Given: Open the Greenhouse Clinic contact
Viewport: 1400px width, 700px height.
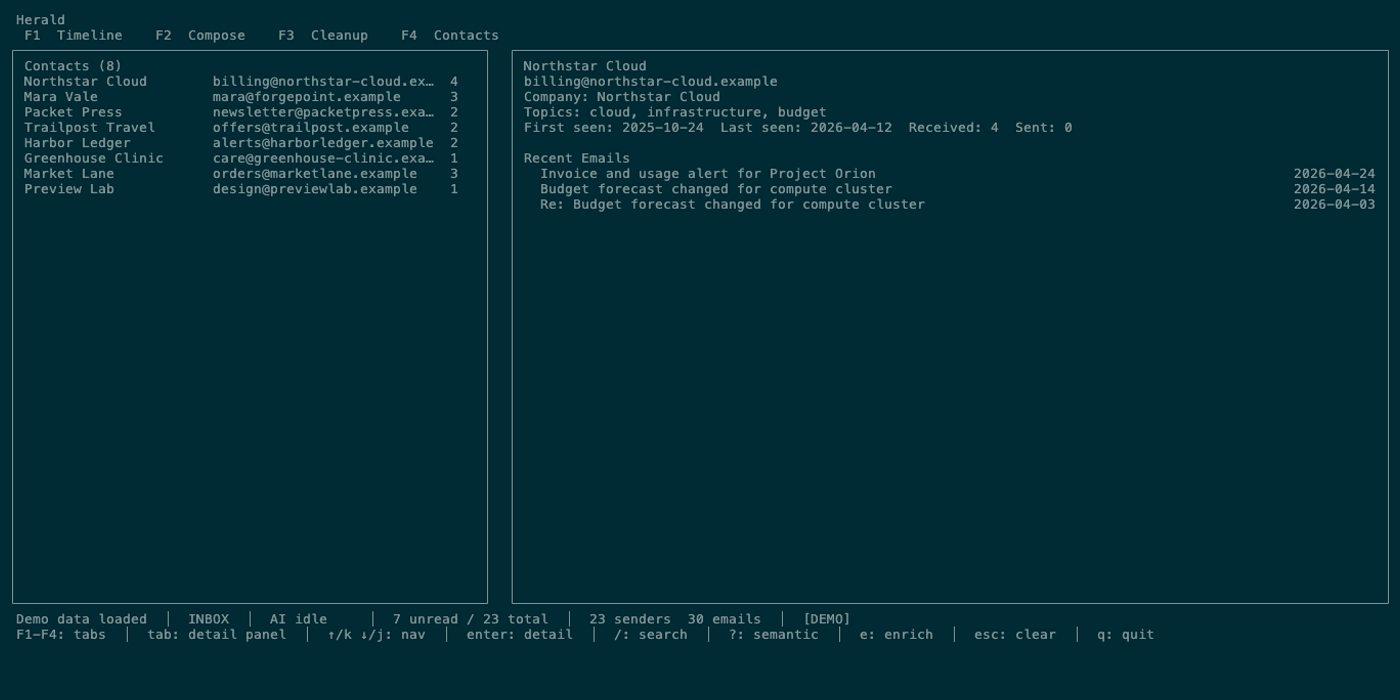Looking at the screenshot, I should 241,158.
